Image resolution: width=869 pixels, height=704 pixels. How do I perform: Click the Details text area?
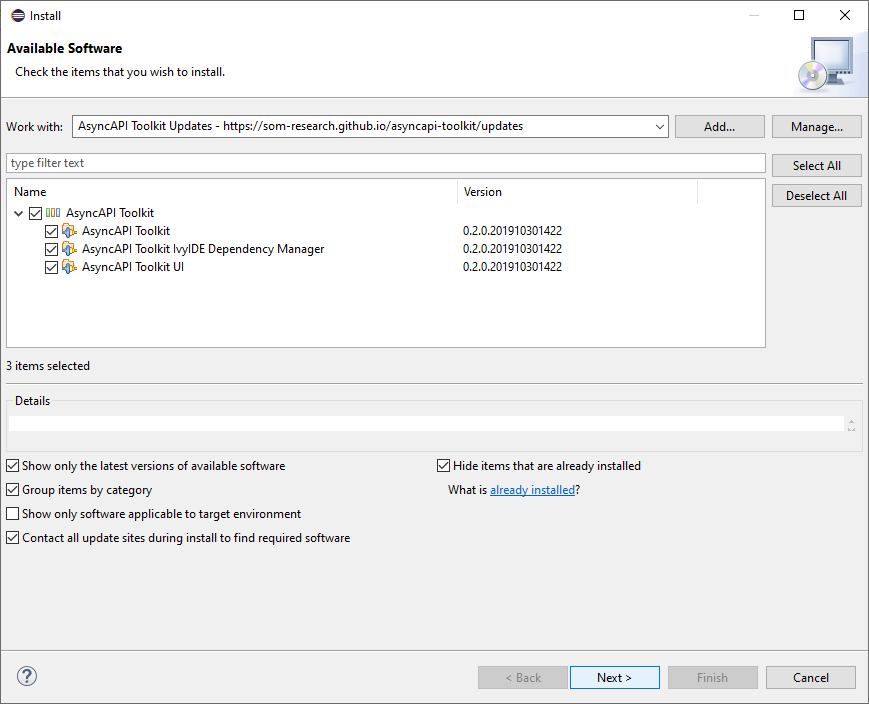coord(426,424)
